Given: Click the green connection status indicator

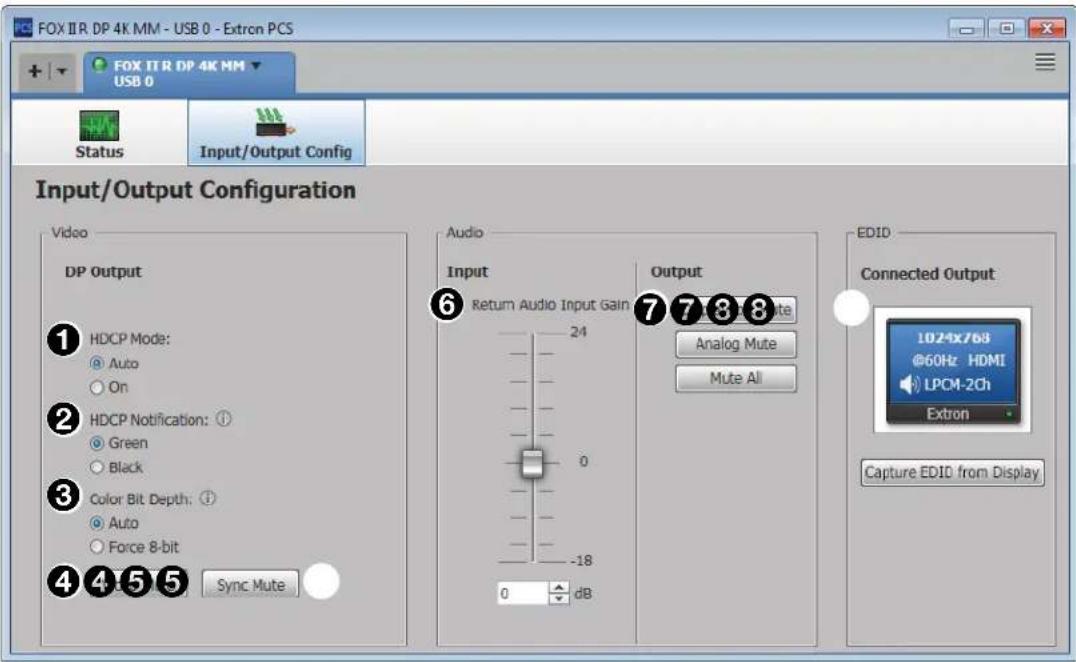Looking at the screenshot, I should 100,65.
